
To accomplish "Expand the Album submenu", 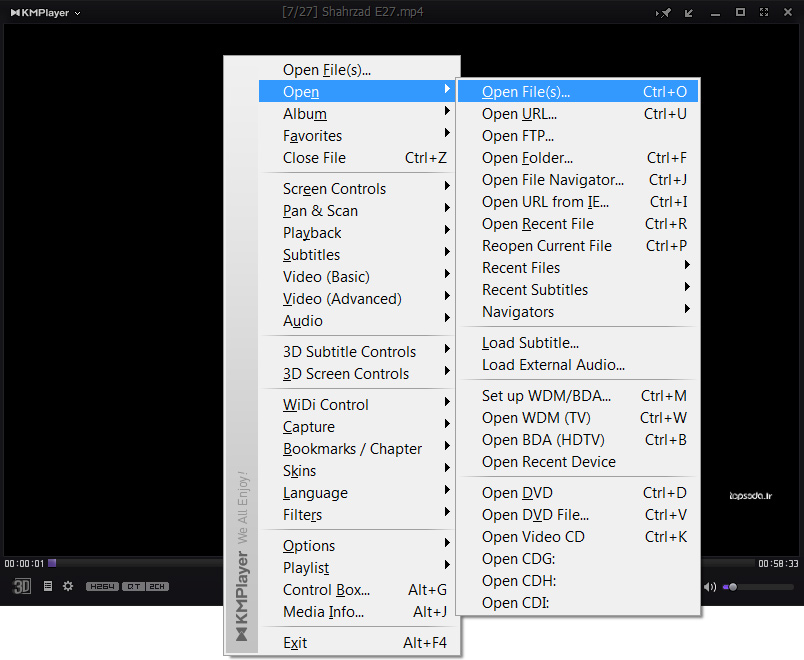I will click(x=358, y=114).
